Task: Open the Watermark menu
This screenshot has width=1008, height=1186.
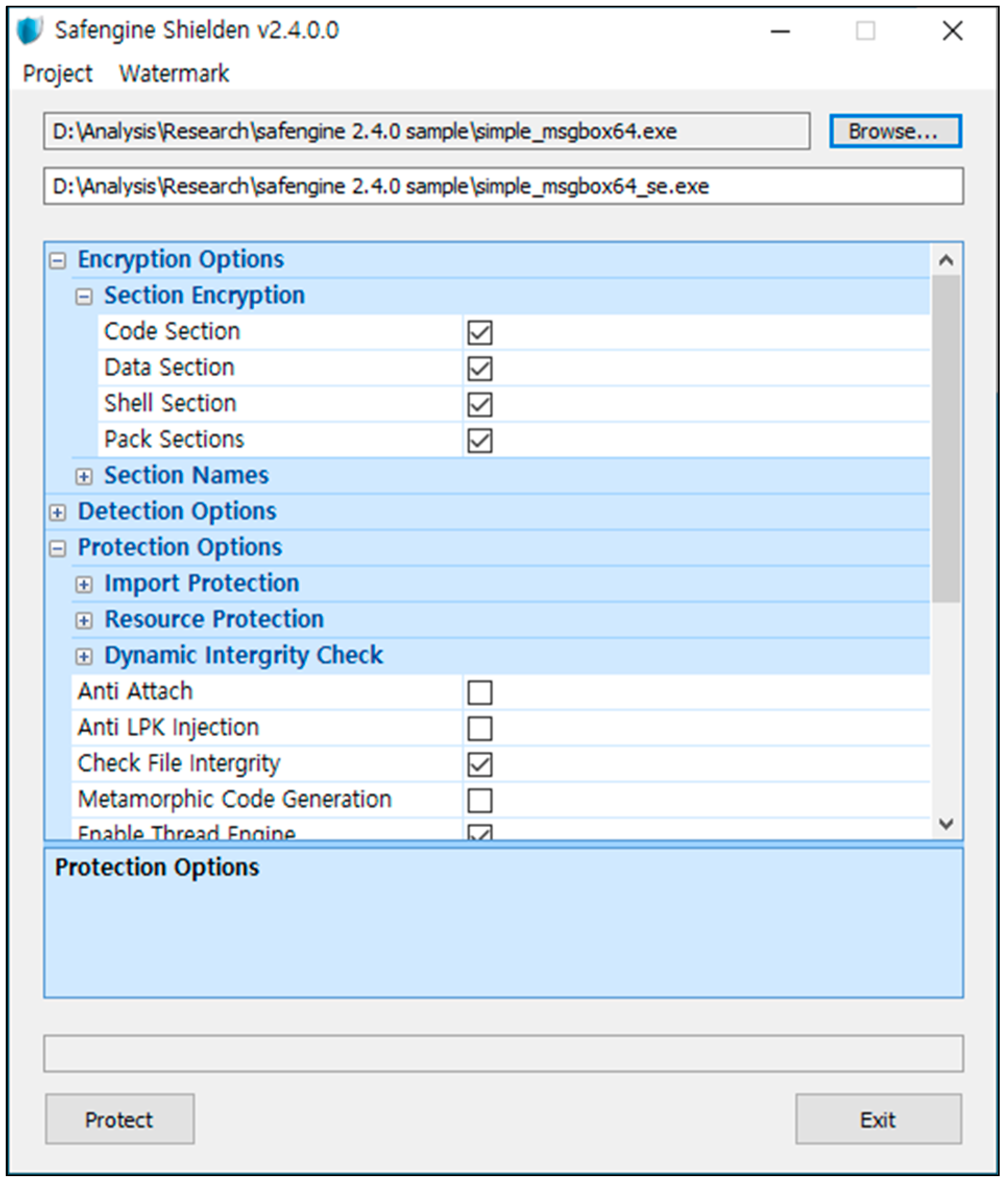Action: coord(174,74)
